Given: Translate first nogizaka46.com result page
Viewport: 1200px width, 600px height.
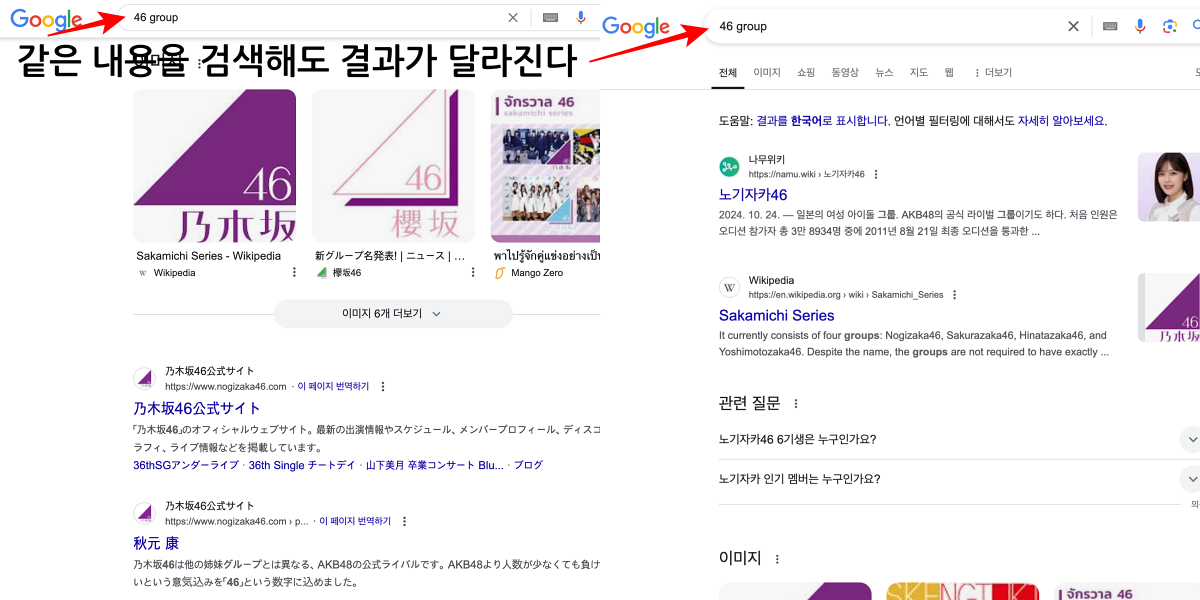Looking at the screenshot, I should [333, 386].
